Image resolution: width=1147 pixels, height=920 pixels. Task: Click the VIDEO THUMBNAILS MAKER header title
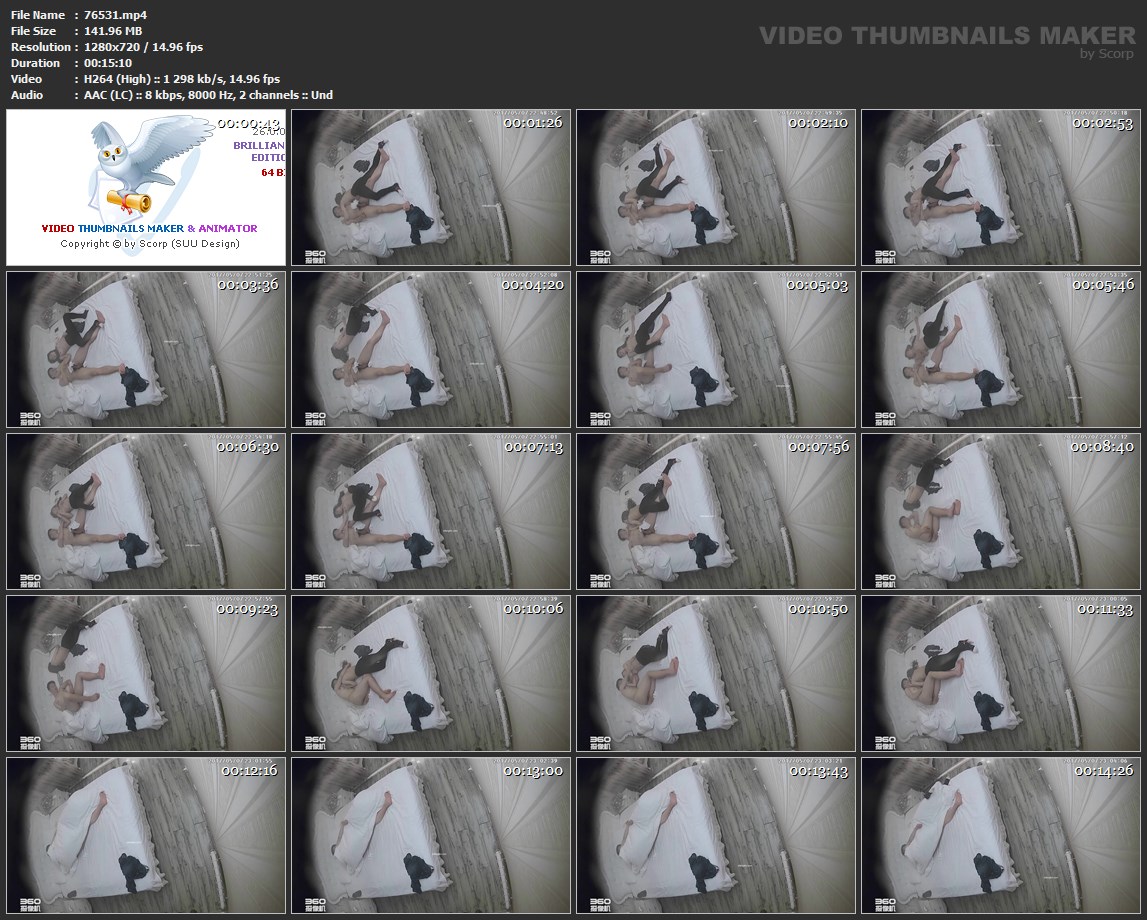point(946,36)
